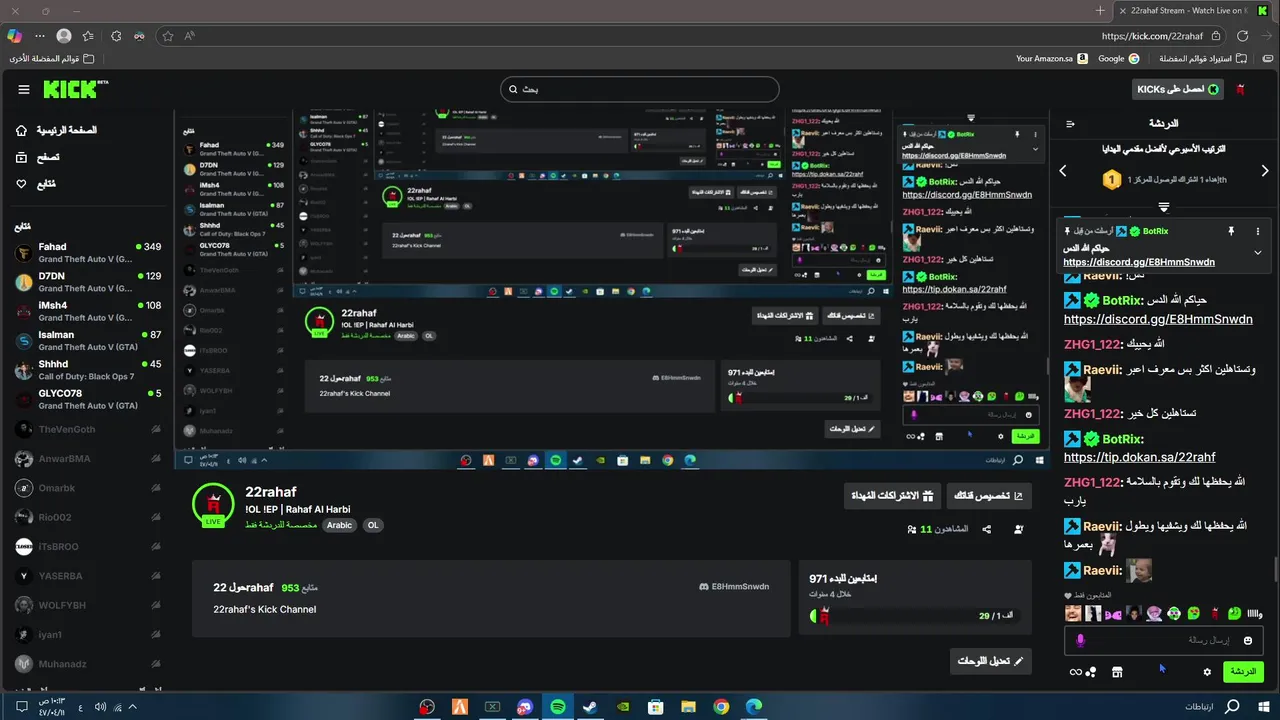Open followed channel iMsh4 in the sidebar
Image resolution: width=1280 pixels, height=720 pixels.
pyautogui.click(x=88, y=311)
